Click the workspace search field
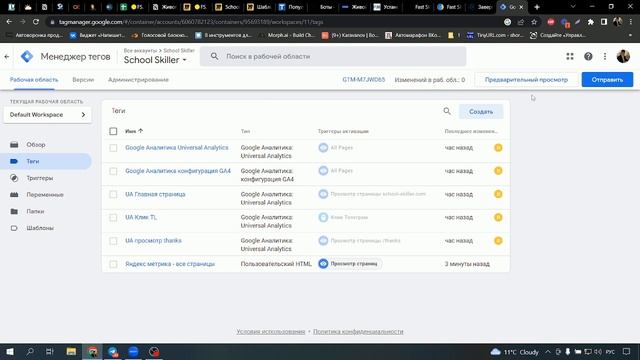Viewport: 640px width, 360px height. [x=333, y=56]
